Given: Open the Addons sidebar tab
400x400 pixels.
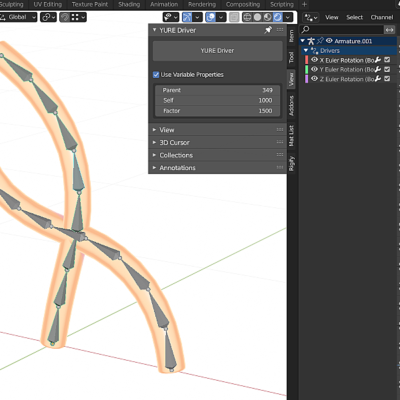Looking at the screenshot, I should click(x=291, y=106).
